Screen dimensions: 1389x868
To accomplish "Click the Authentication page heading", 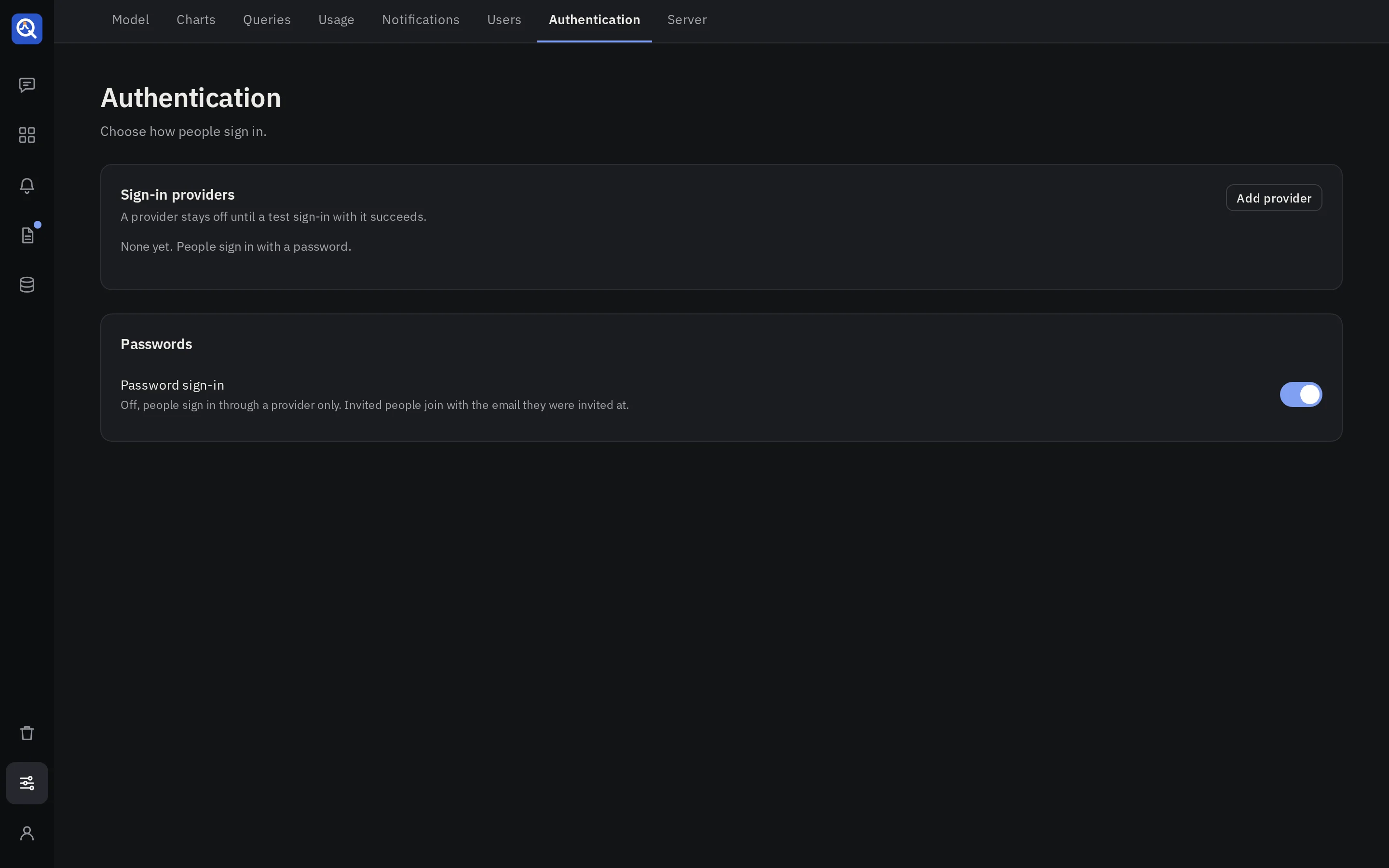I will 191,97.
